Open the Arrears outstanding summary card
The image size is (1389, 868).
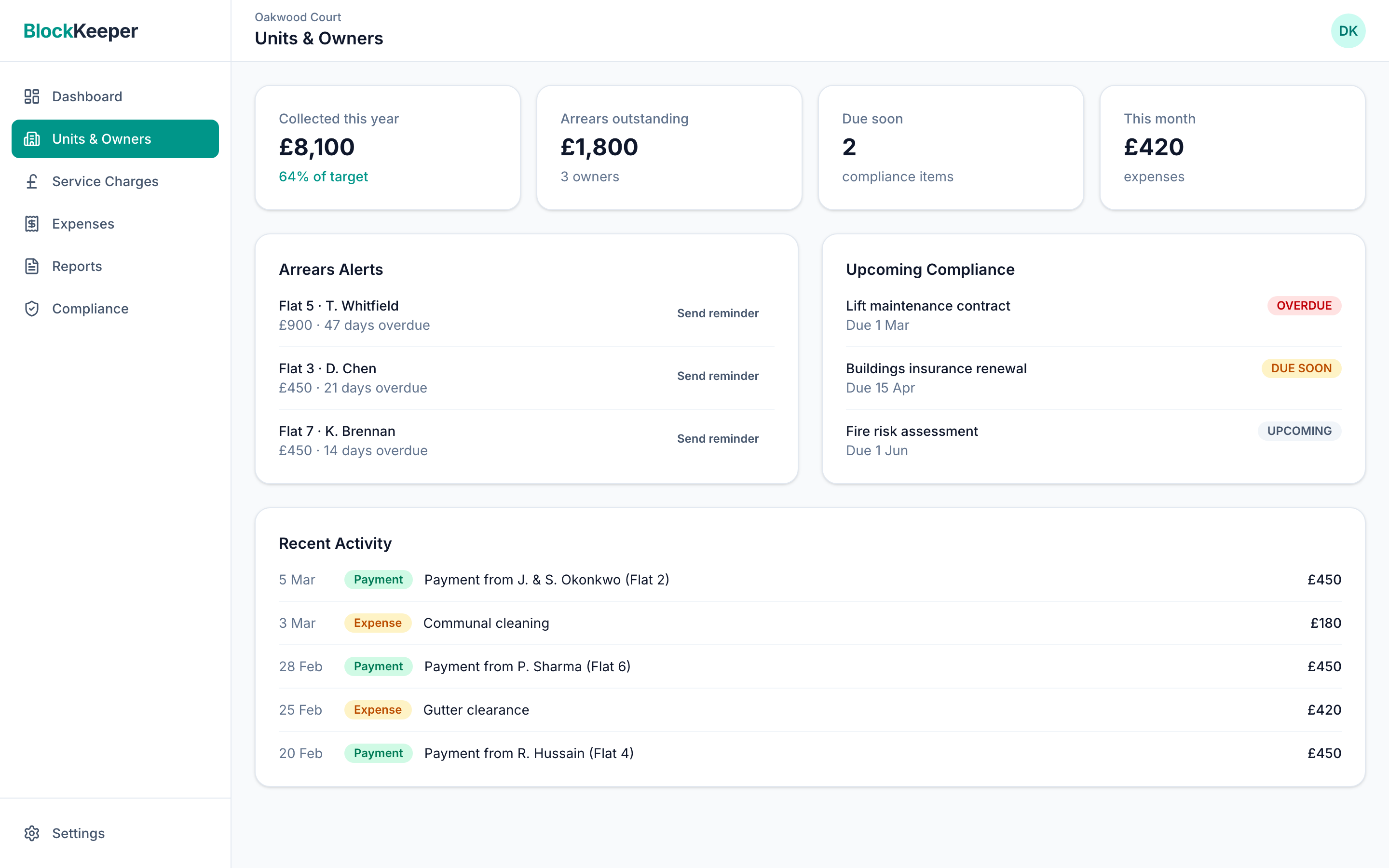tap(668, 148)
